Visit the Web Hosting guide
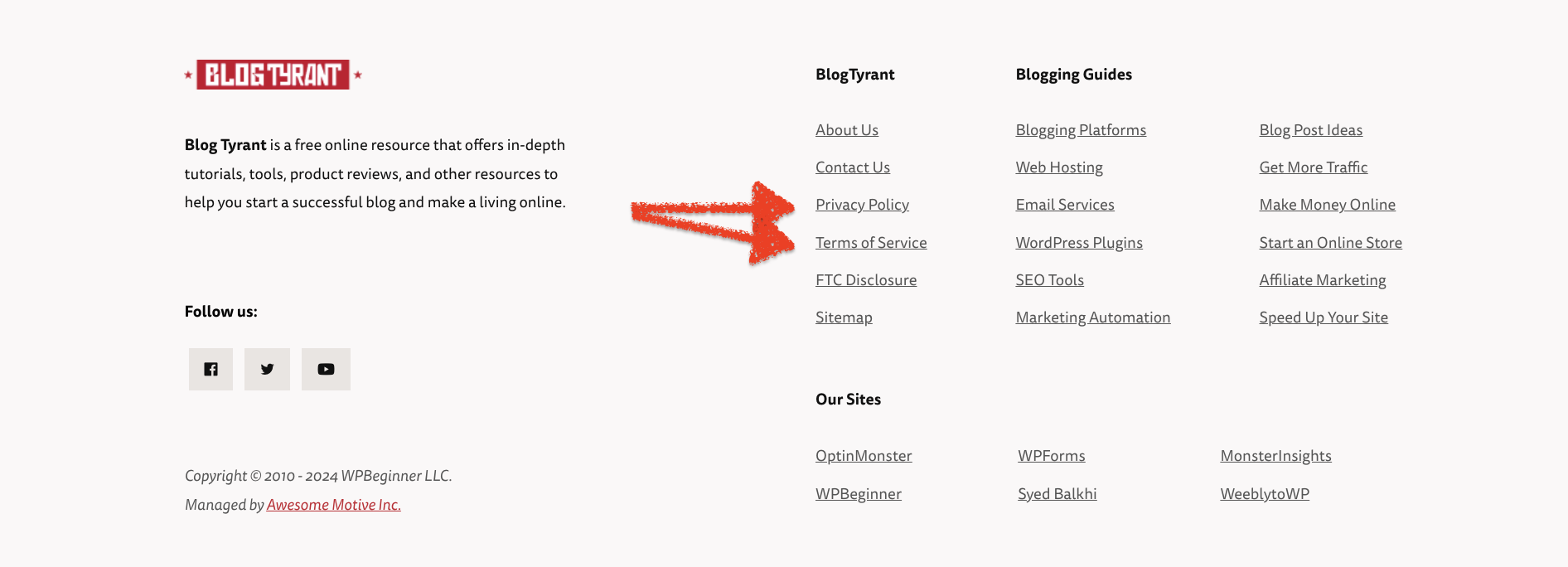Viewport: 1568px width, 567px height. (x=1059, y=167)
